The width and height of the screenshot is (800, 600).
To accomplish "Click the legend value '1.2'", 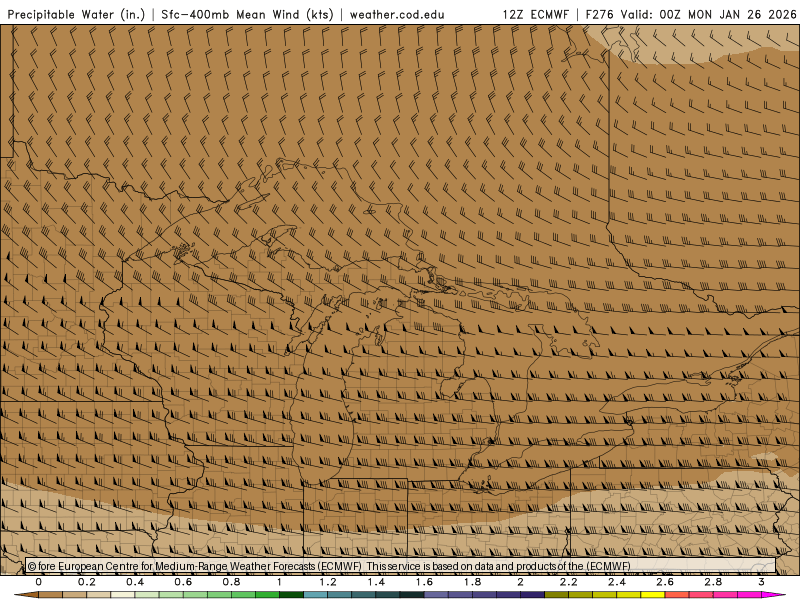I will coord(328,582).
